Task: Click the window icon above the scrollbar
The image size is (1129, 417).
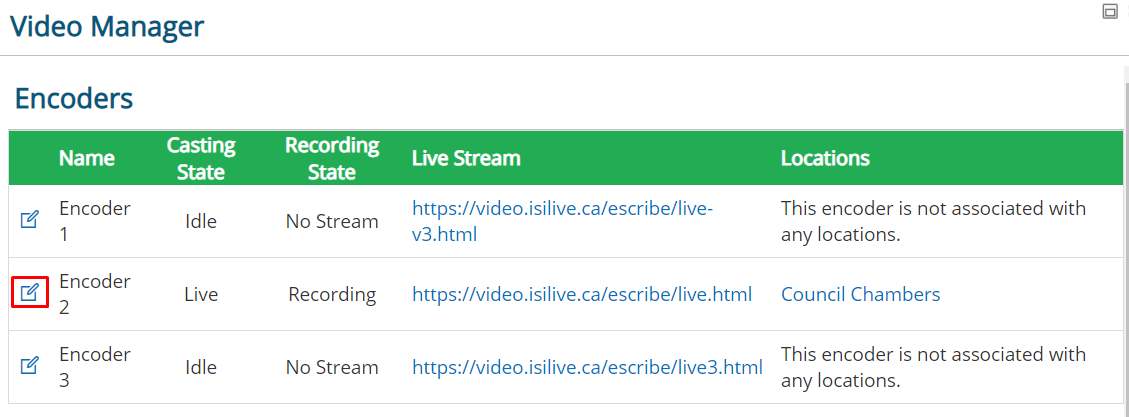Action: (x=1110, y=12)
